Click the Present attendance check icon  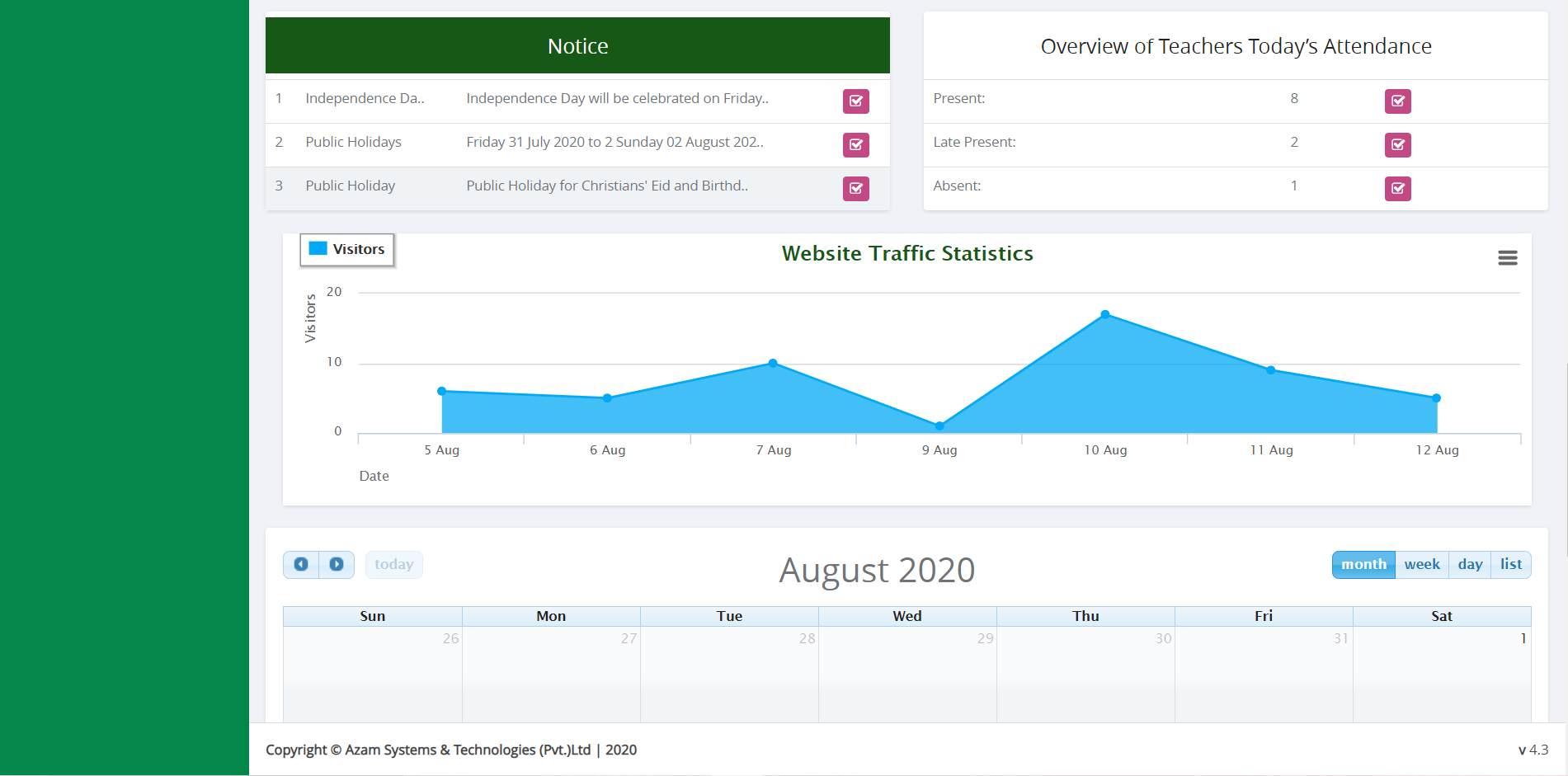tap(1397, 101)
